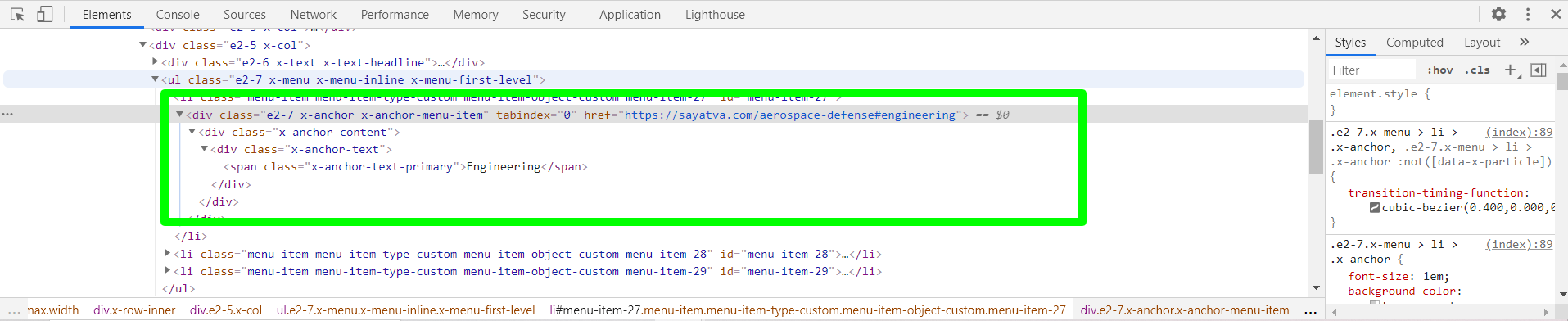Toggle the :hov element state panel

pos(1439,70)
